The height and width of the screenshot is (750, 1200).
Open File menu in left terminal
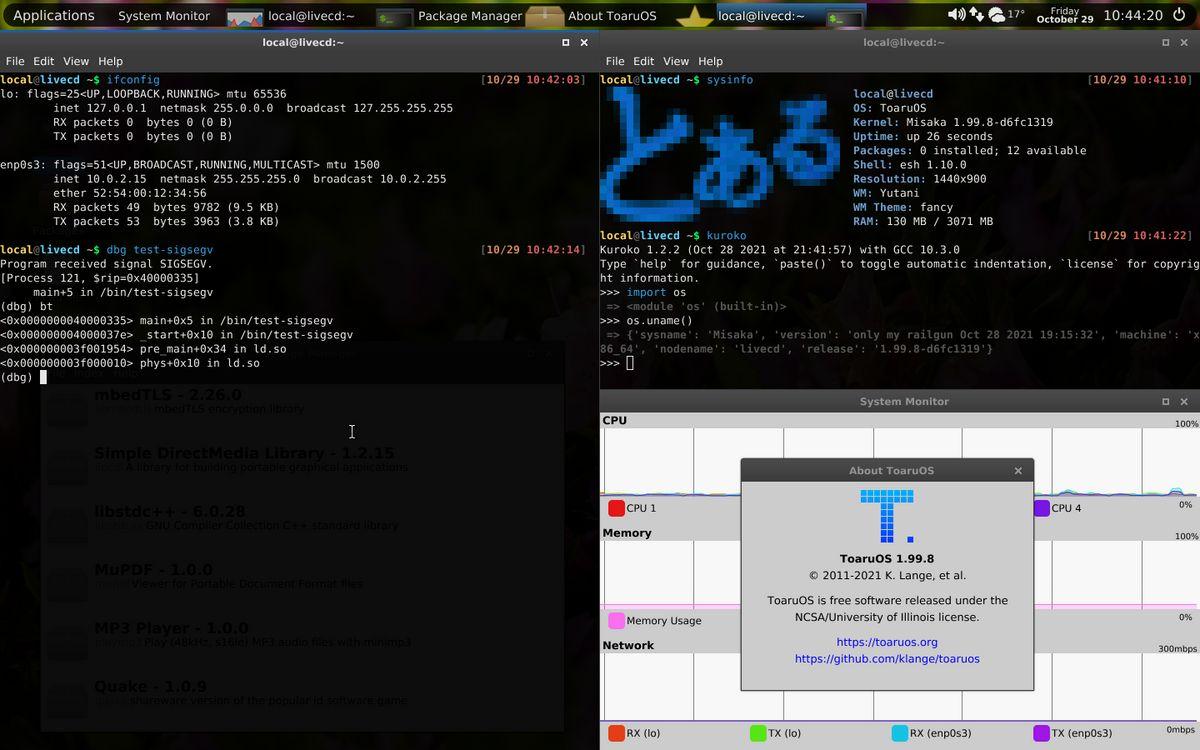15,61
